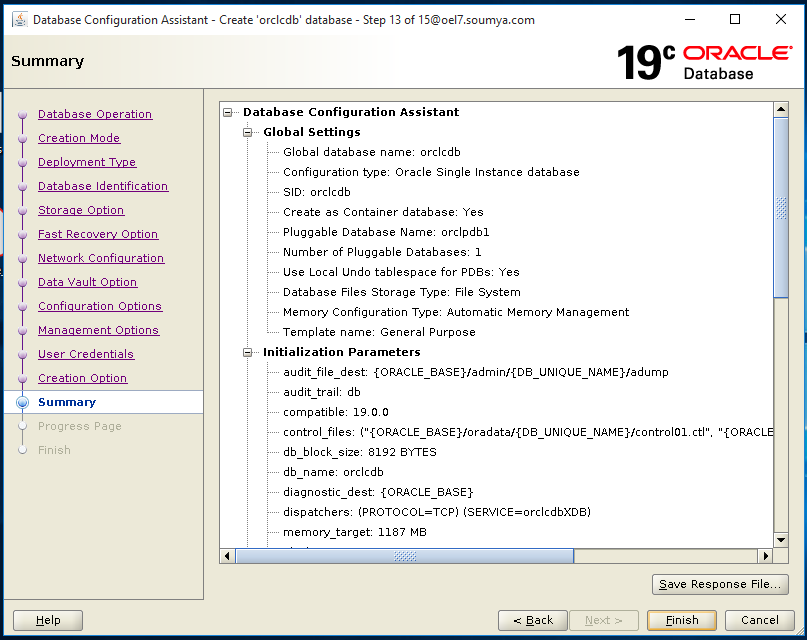Viewport: 807px width, 640px height.
Task: Click the vertical scrollbar down arrow
Action: 781,540
